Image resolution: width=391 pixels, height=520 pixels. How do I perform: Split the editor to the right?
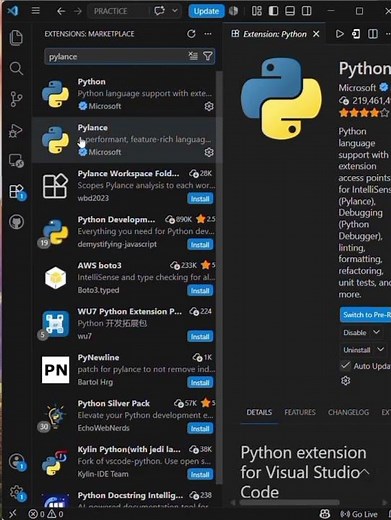[373, 34]
